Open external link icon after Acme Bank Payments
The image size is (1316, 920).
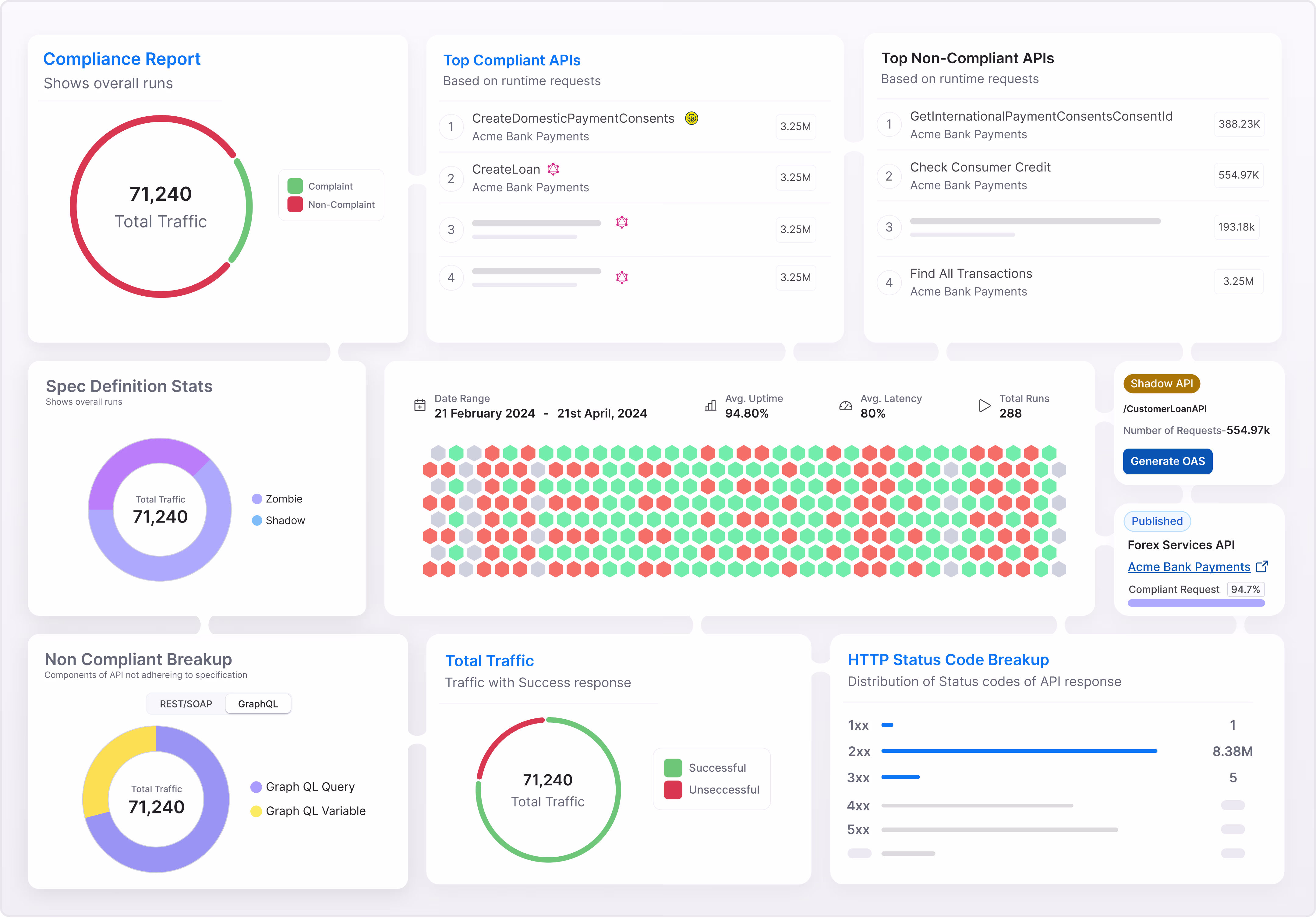(1261, 566)
